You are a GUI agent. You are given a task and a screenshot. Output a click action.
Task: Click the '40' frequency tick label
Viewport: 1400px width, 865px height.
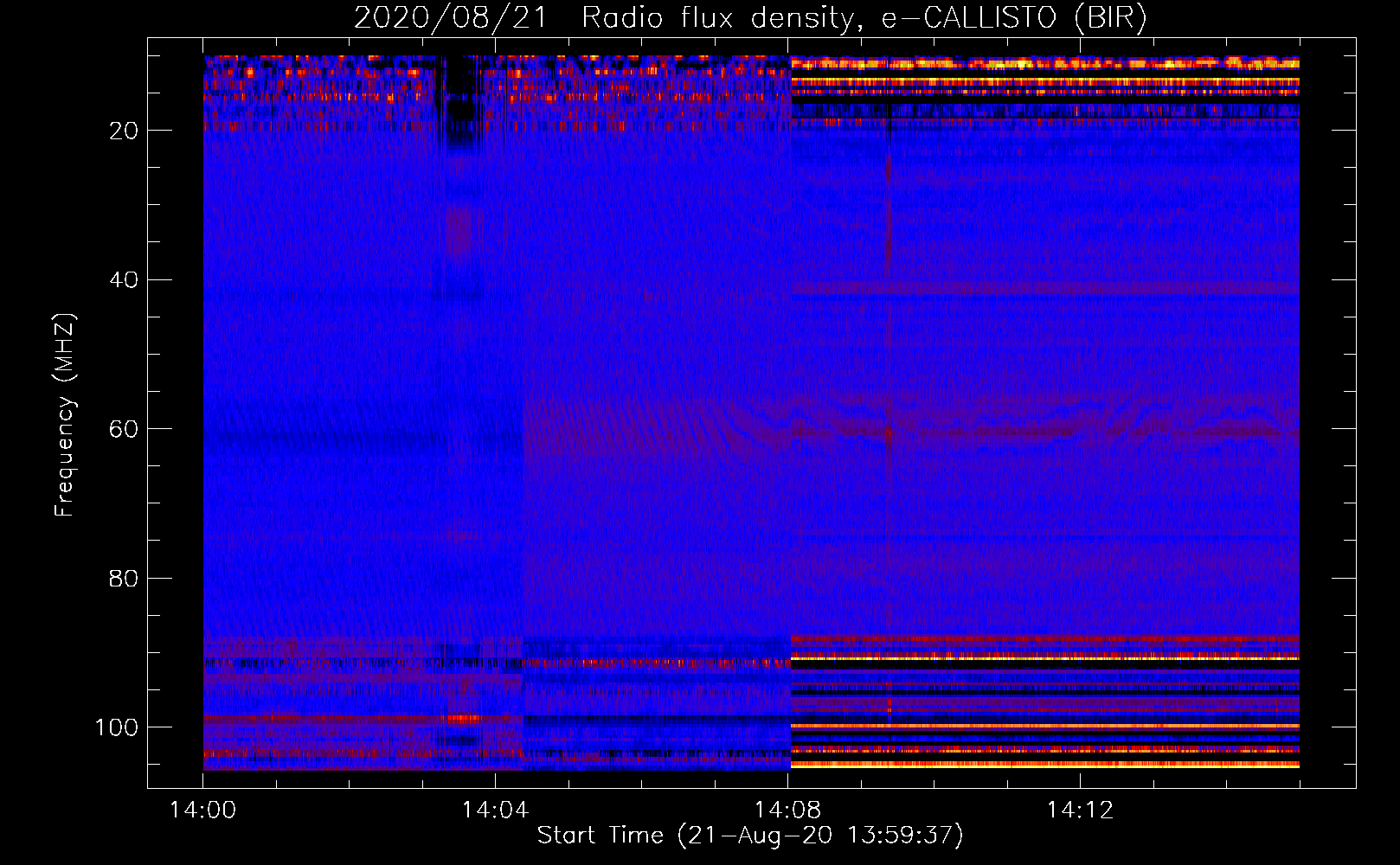pyautogui.click(x=125, y=280)
